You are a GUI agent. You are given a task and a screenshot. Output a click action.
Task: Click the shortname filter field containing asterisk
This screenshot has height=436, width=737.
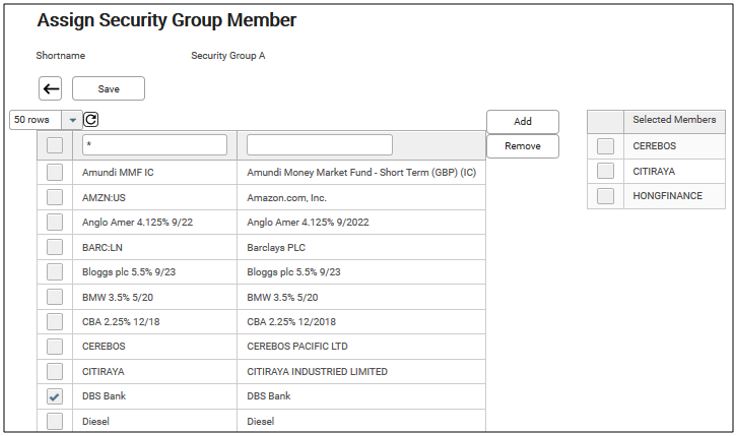pos(154,145)
